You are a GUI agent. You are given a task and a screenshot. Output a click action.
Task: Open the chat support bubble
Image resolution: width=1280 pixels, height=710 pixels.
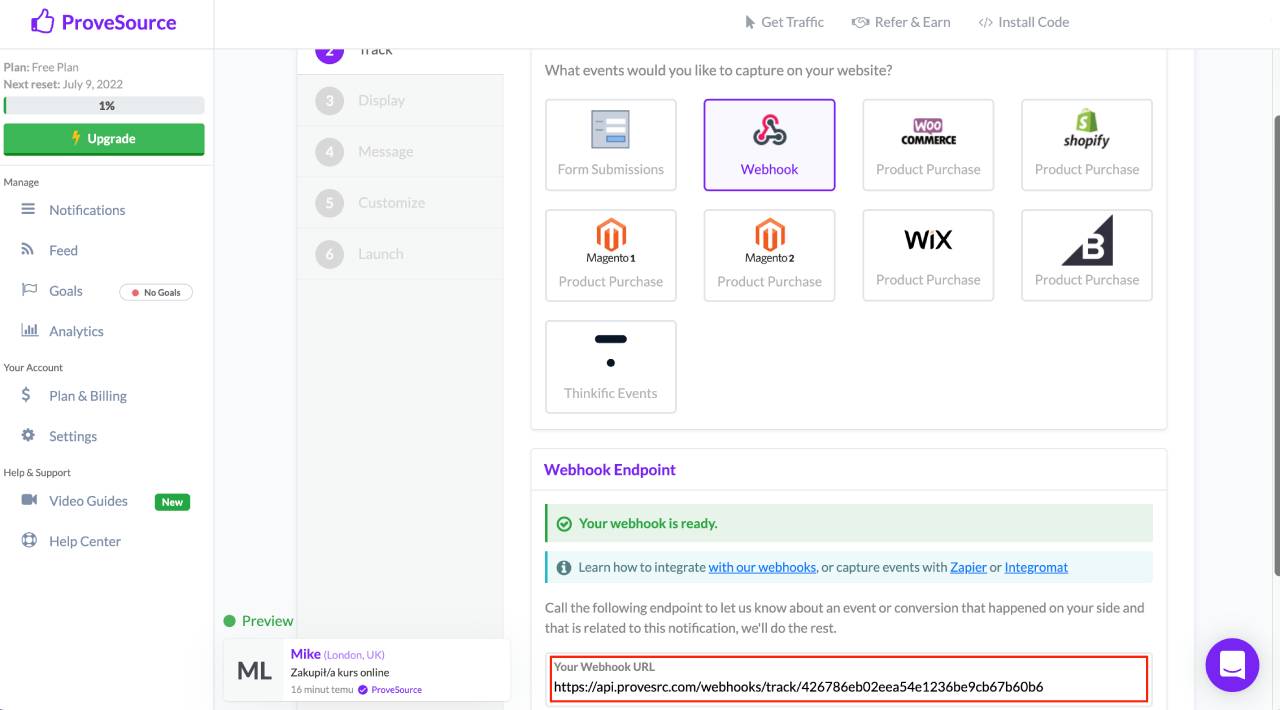(1232, 665)
